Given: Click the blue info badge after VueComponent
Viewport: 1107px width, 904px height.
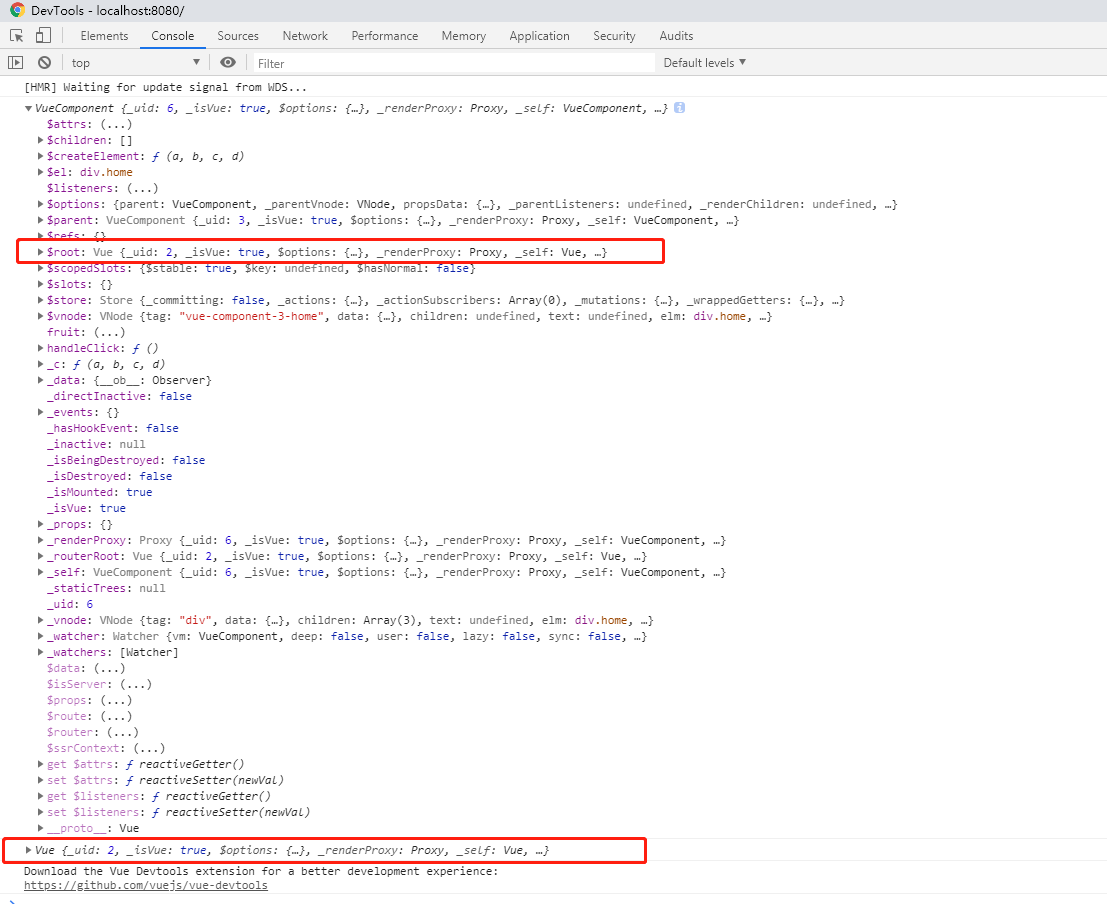Looking at the screenshot, I should (679, 108).
